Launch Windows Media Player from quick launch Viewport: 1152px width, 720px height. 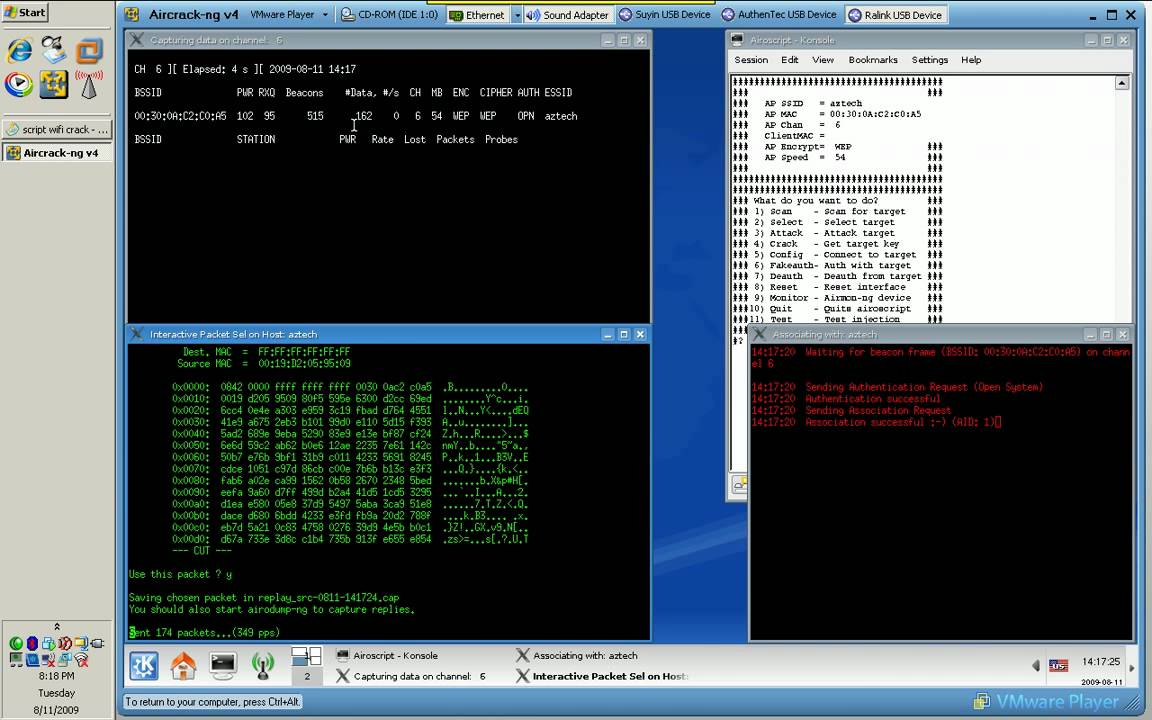(x=19, y=84)
